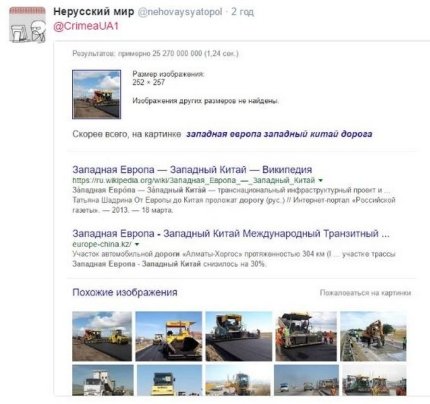Open the @CrimeaUA1 mention
Screen dimensions: 430x404
(86, 26)
